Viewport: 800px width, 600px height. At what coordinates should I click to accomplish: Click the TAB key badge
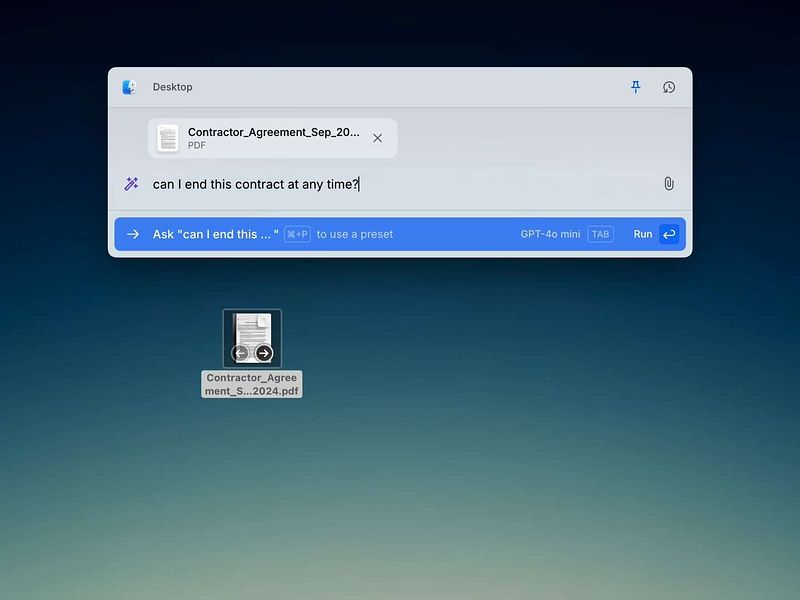click(x=601, y=234)
